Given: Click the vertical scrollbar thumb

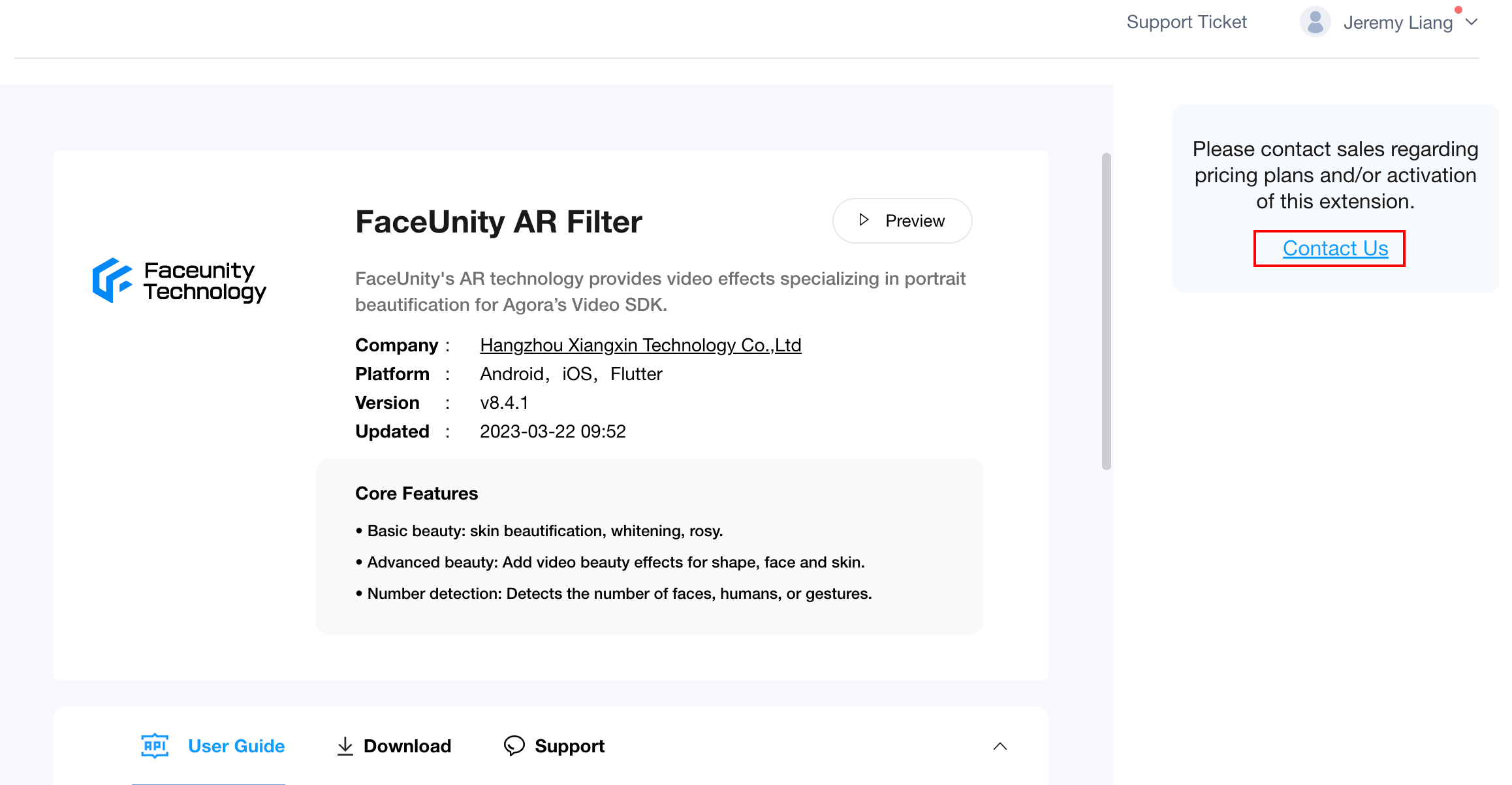Looking at the screenshot, I should (1106, 311).
